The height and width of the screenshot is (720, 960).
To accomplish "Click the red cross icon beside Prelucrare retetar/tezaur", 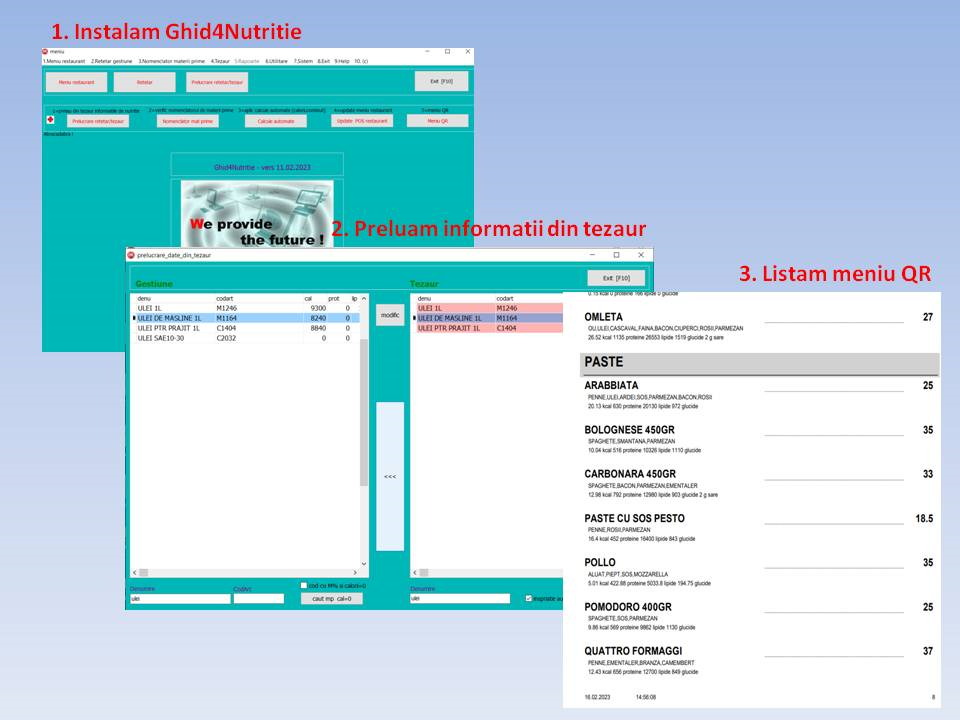I will click(x=50, y=120).
